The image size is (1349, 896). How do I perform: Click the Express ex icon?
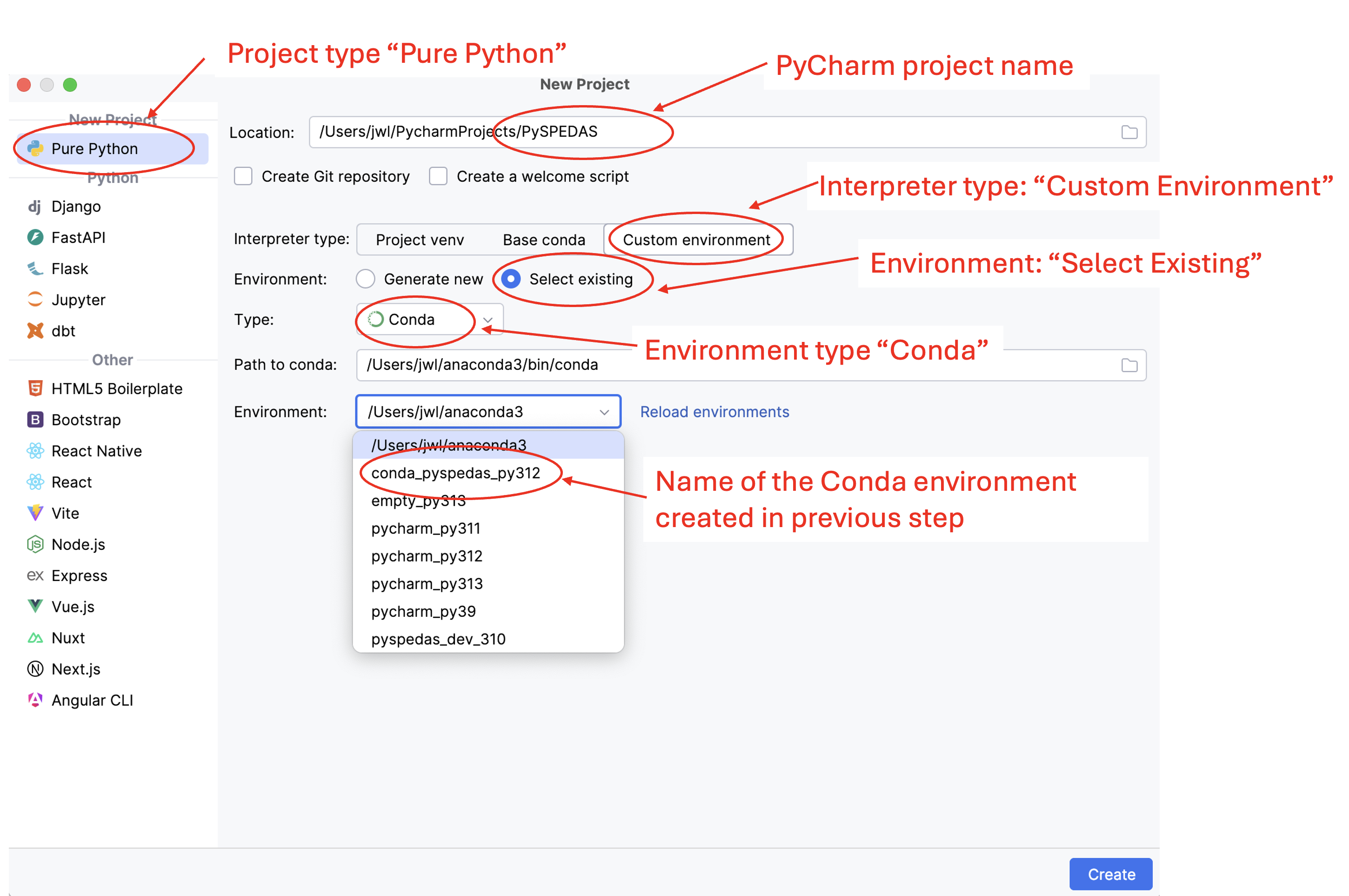(x=35, y=575)
